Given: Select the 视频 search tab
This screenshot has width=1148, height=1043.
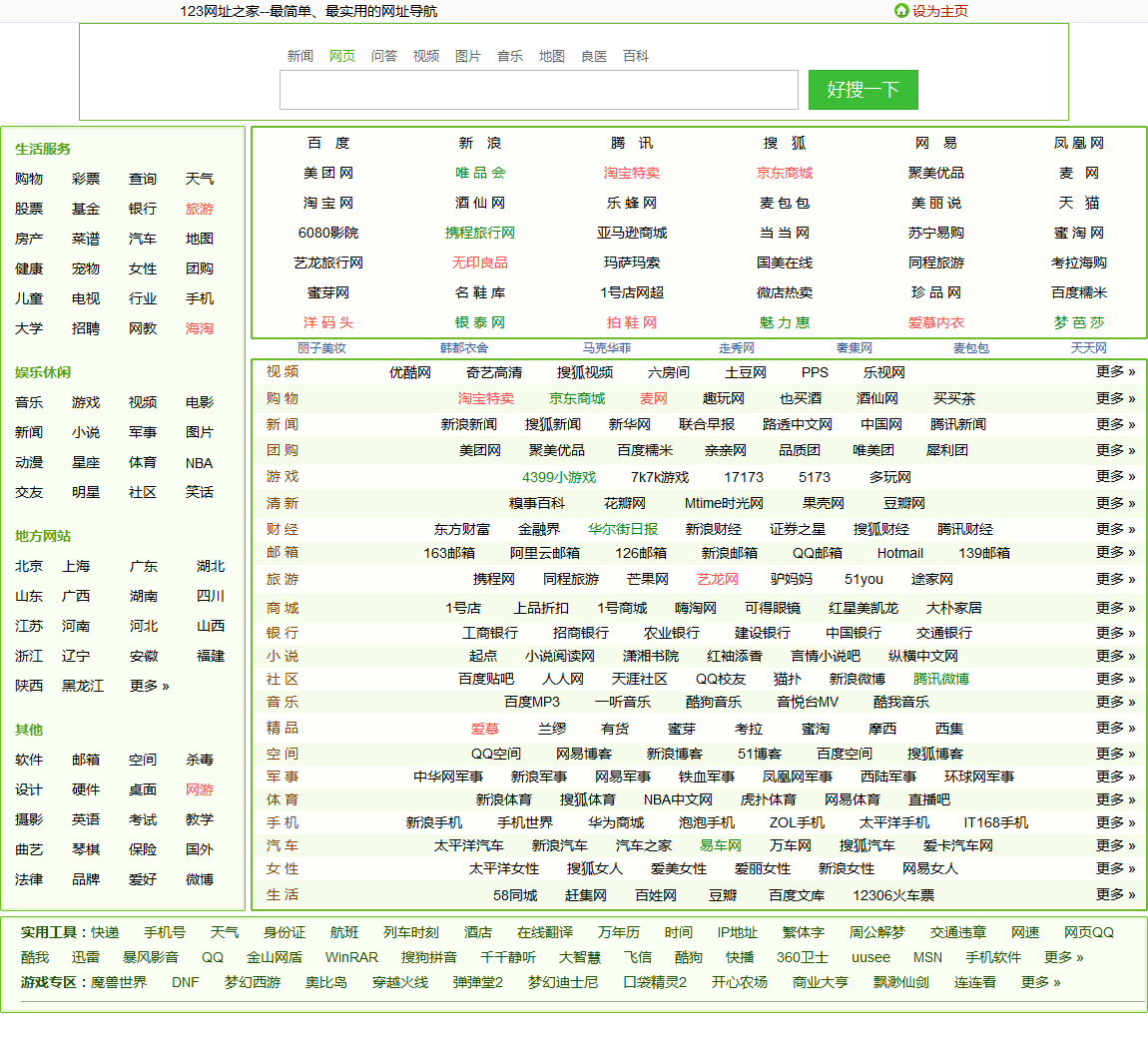Looking at the screenshot, I should (x=426, y=56).
